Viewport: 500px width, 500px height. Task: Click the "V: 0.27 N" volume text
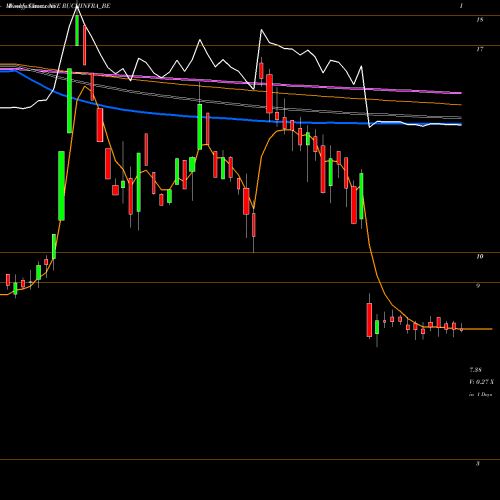pyautogui.click(x=482, y=382)
